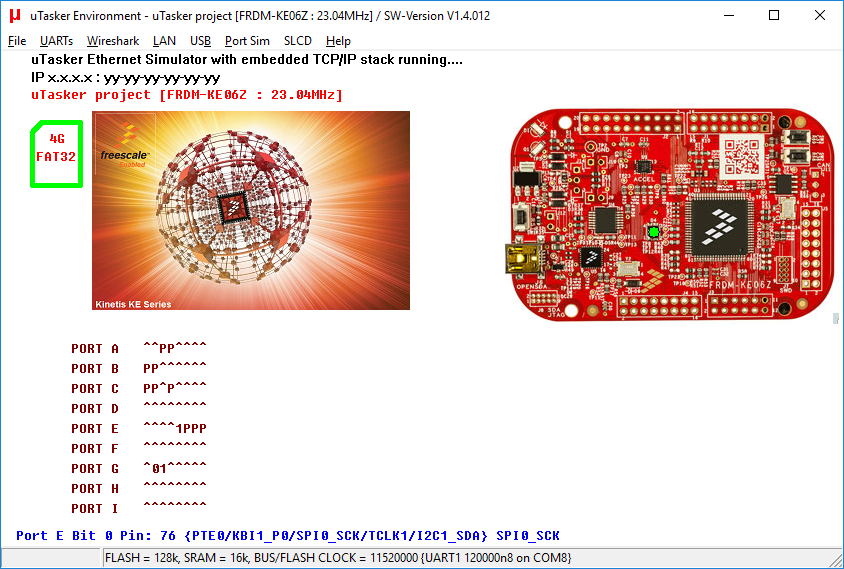Click the QR code on the board
844x569 pixels.
click(742, 157)
